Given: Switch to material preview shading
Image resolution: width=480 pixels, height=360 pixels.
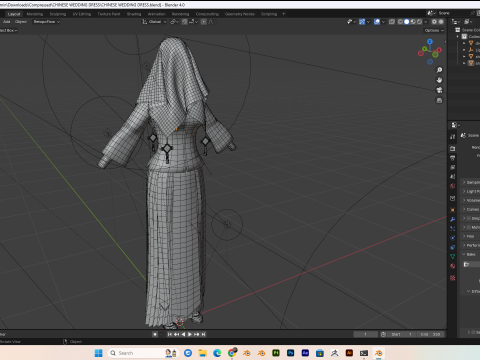Looking at the screenshot, I should point(413,22).
